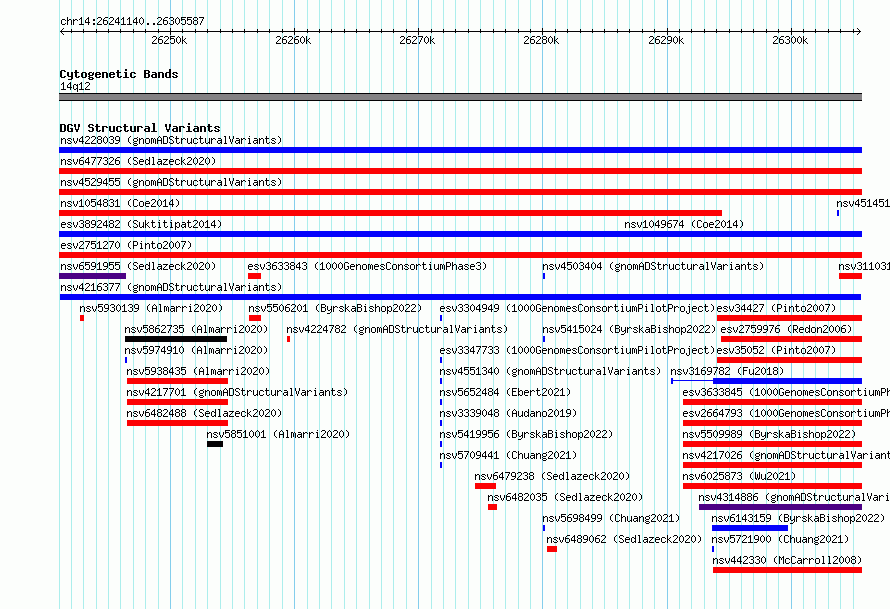This screenshot has width=890, height=609.
Task: Click nsv6482488 (Sedlazeck2020) label
Action: [x=204, y=413]
